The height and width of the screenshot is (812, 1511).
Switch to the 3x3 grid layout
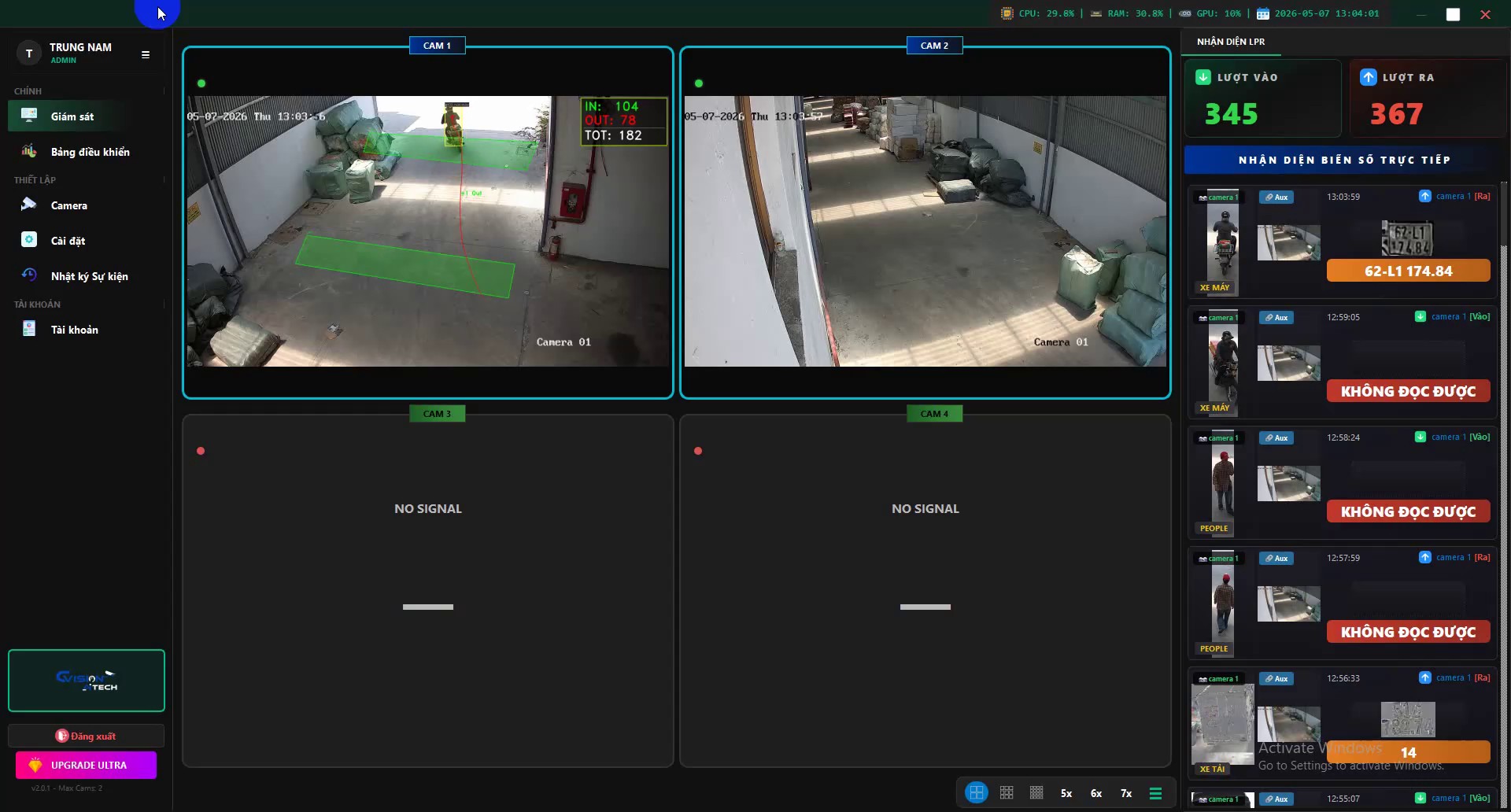point(1007,793)
